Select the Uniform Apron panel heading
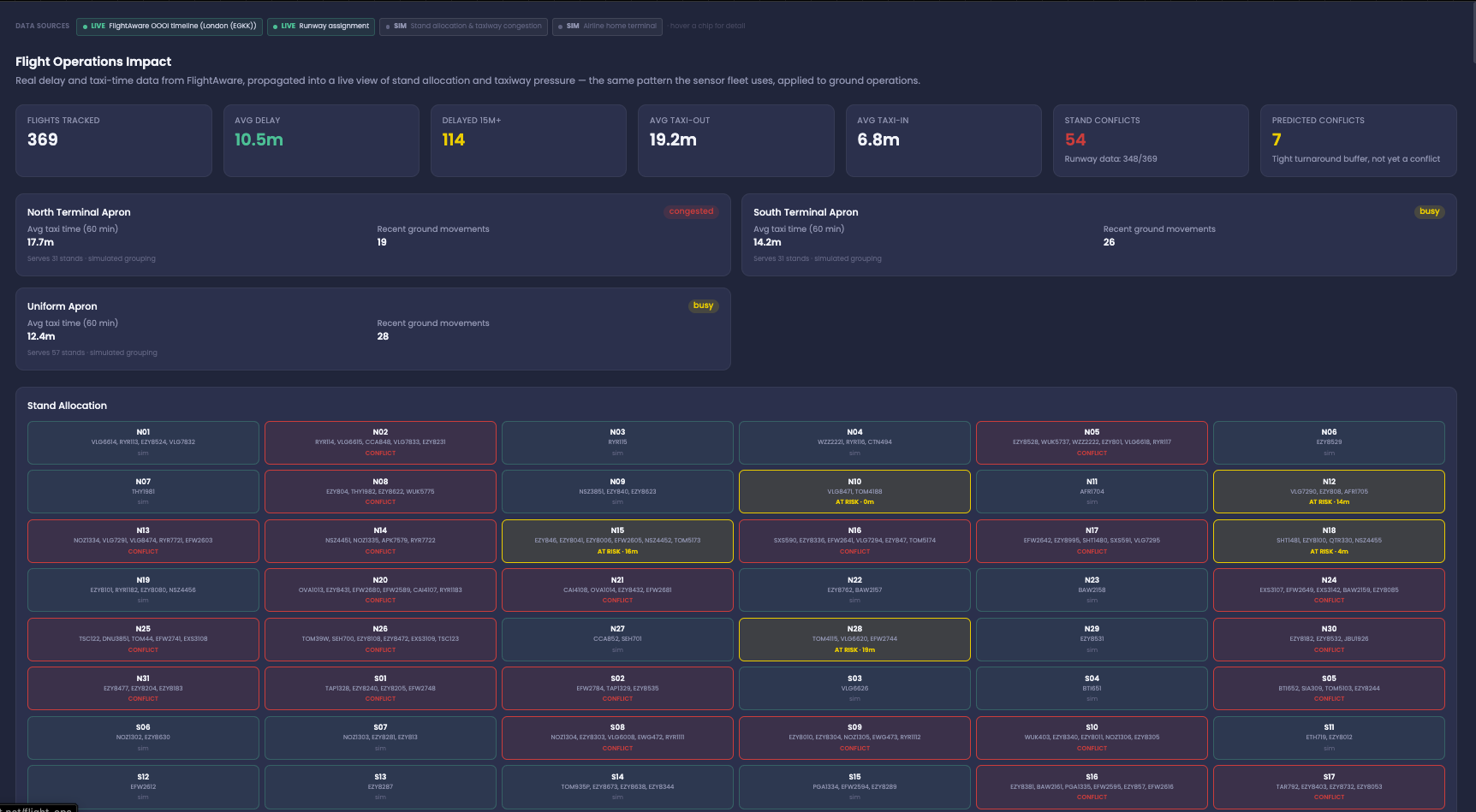 click(x=62, y=306)
